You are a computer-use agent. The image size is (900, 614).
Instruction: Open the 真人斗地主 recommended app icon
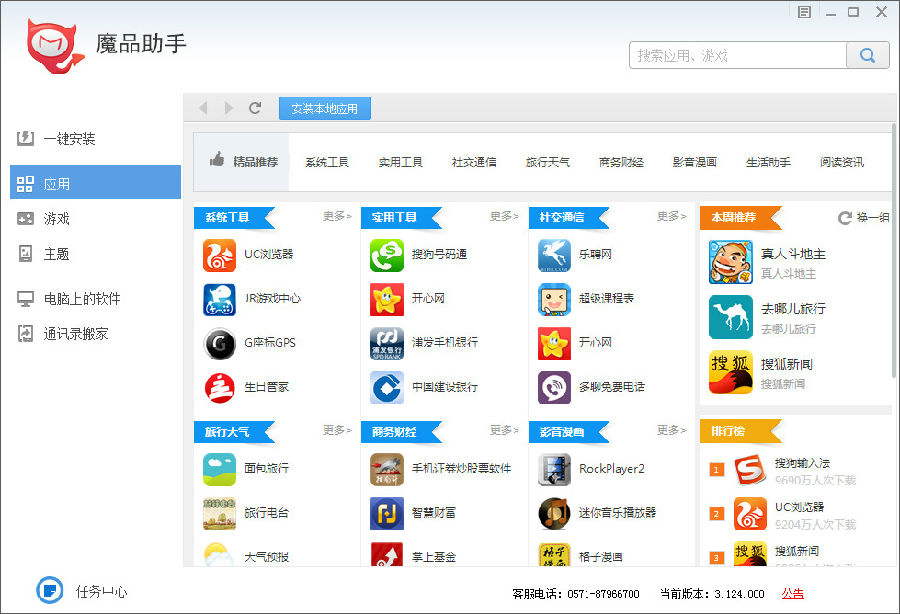tap(731, 262)
